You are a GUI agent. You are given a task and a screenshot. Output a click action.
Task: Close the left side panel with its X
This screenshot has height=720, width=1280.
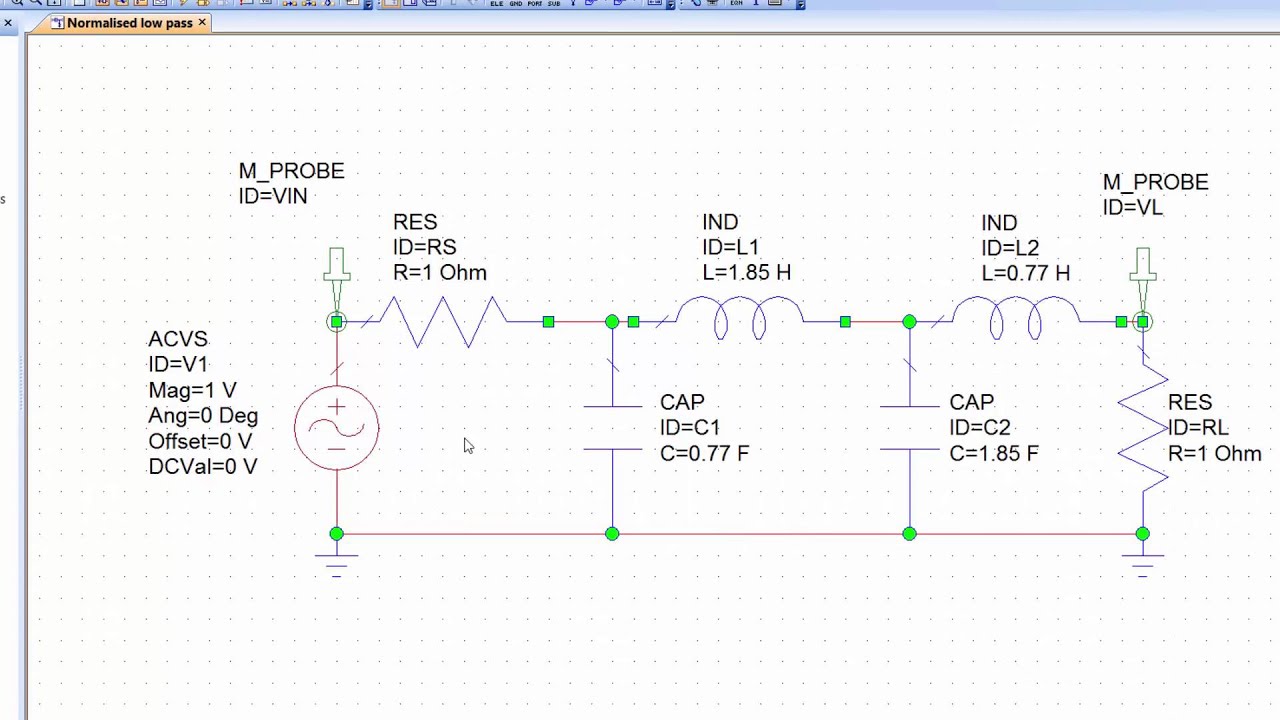[8, 22]
